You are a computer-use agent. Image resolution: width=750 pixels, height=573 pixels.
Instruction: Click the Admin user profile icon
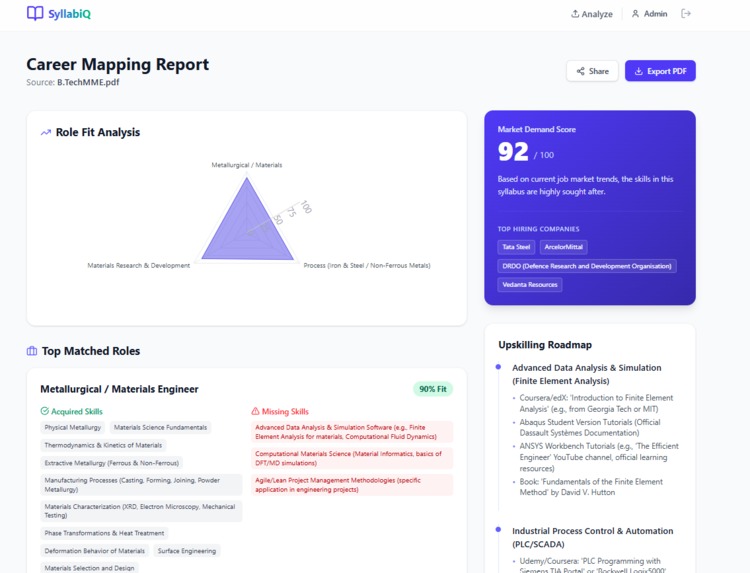[x=635, y=13]
